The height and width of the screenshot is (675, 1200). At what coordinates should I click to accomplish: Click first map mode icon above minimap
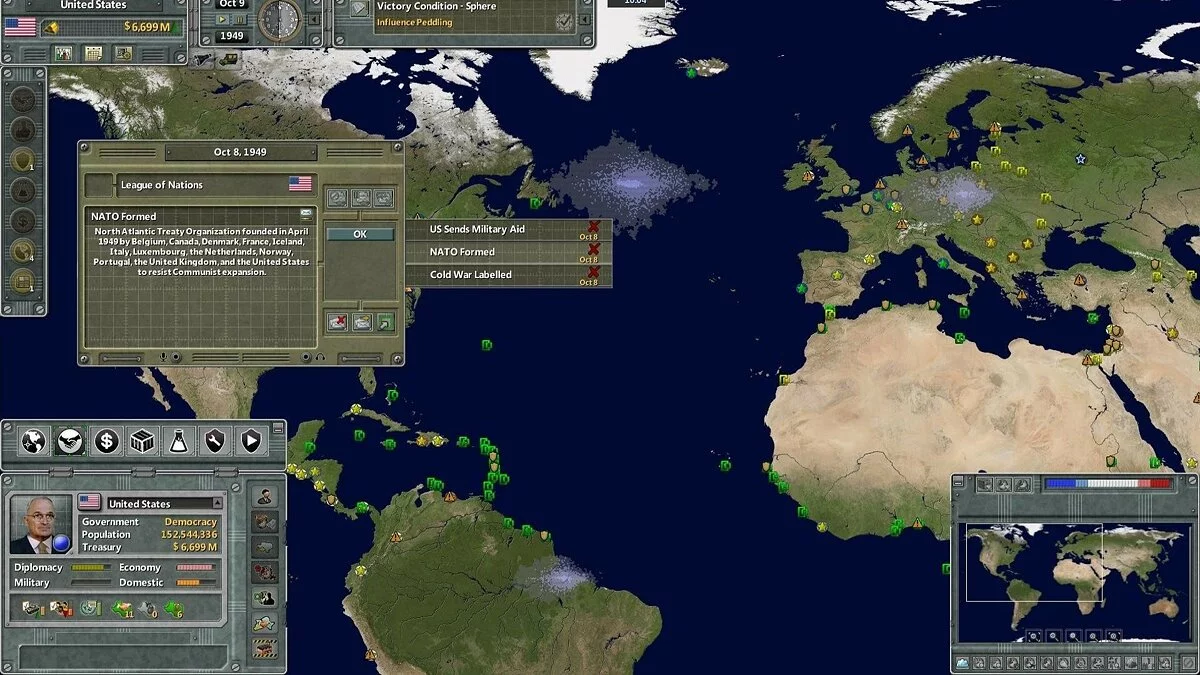[984, 484]
